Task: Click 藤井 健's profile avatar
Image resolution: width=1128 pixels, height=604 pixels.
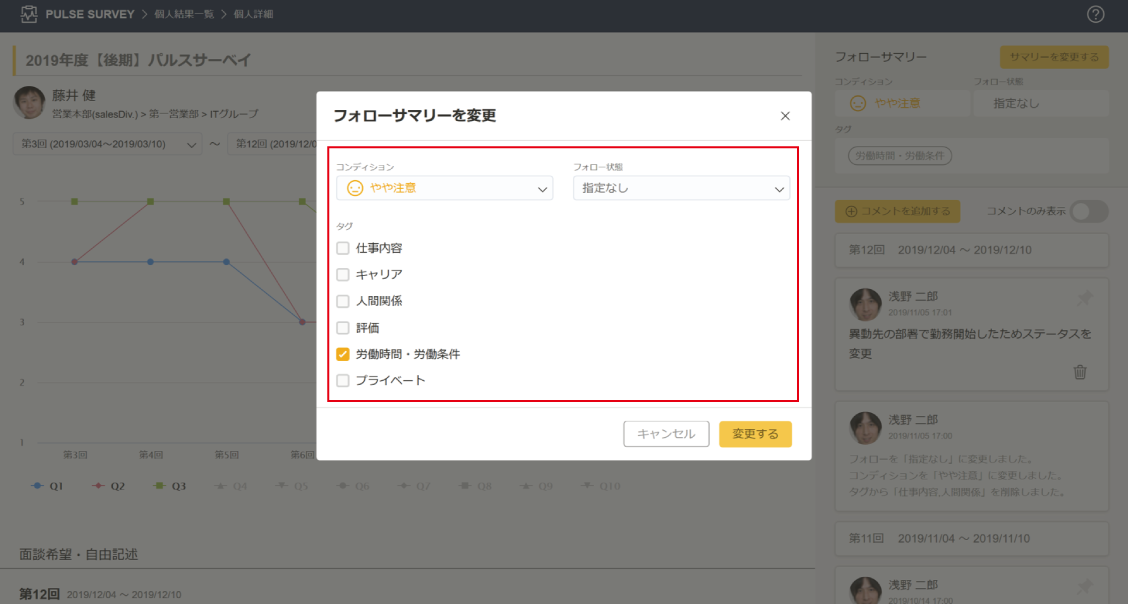Action: click(29, 101)
